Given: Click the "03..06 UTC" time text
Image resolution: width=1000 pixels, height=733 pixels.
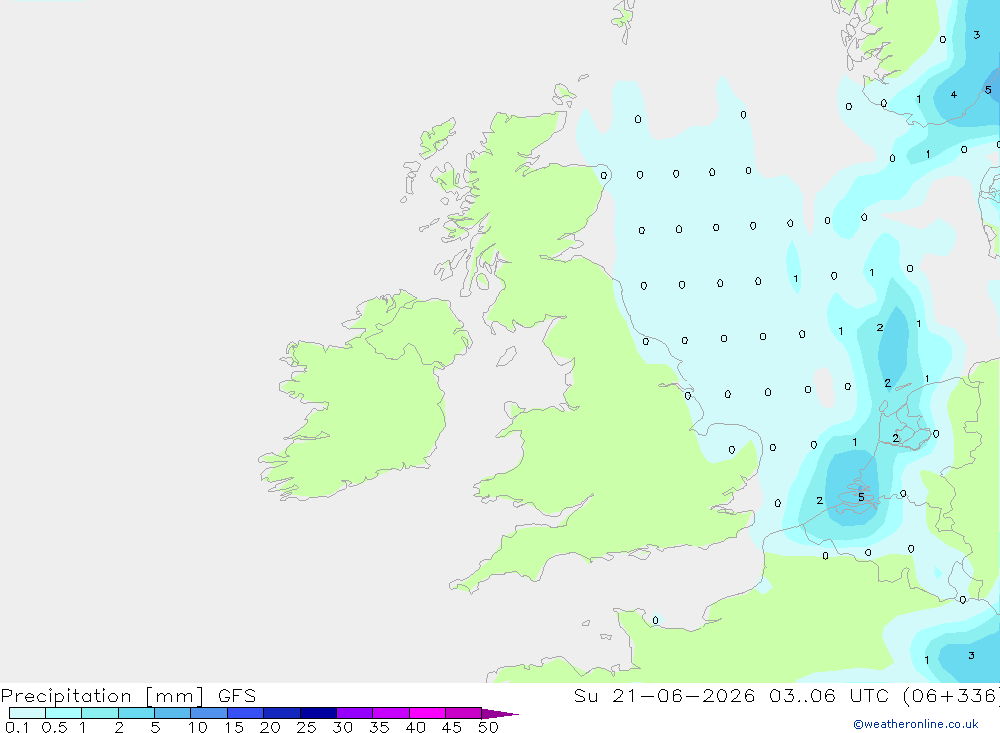Looking at the screenshot, I should pos(829,696).
